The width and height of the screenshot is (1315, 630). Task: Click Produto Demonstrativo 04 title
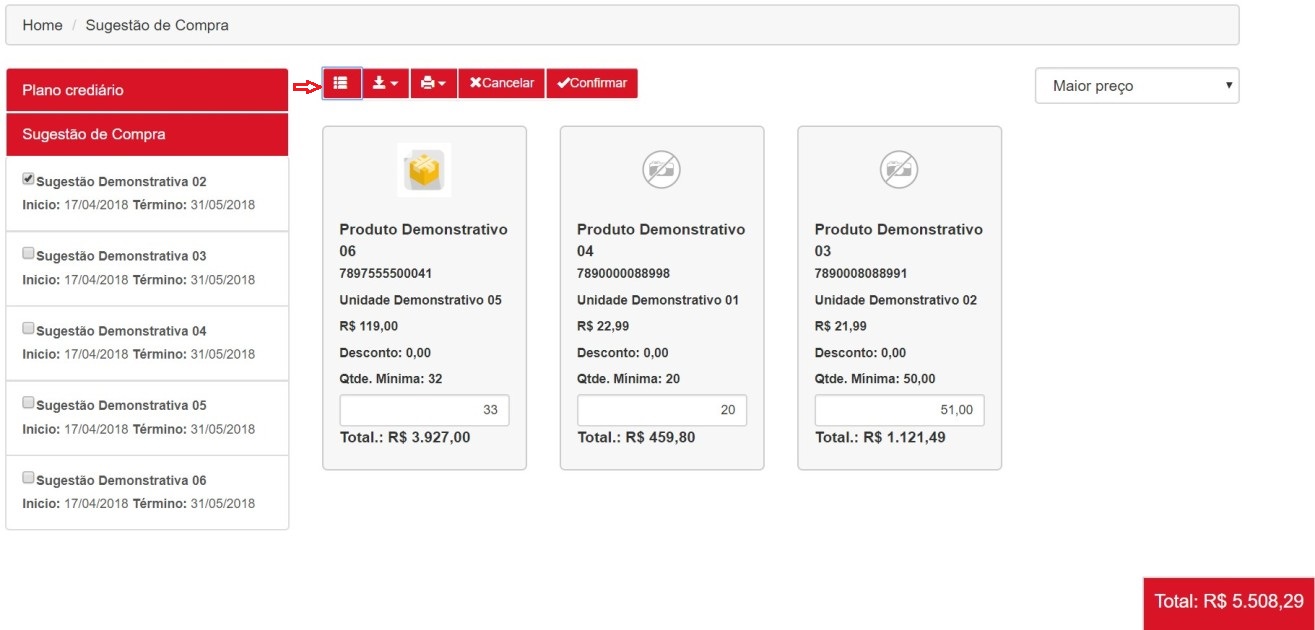click(661, 240)
